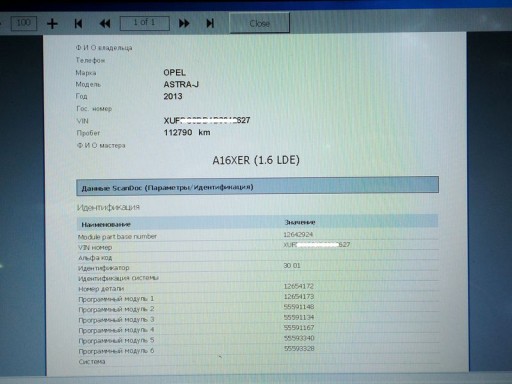
Task: Click the zoom in plus icon
Action: pos(52,24)
